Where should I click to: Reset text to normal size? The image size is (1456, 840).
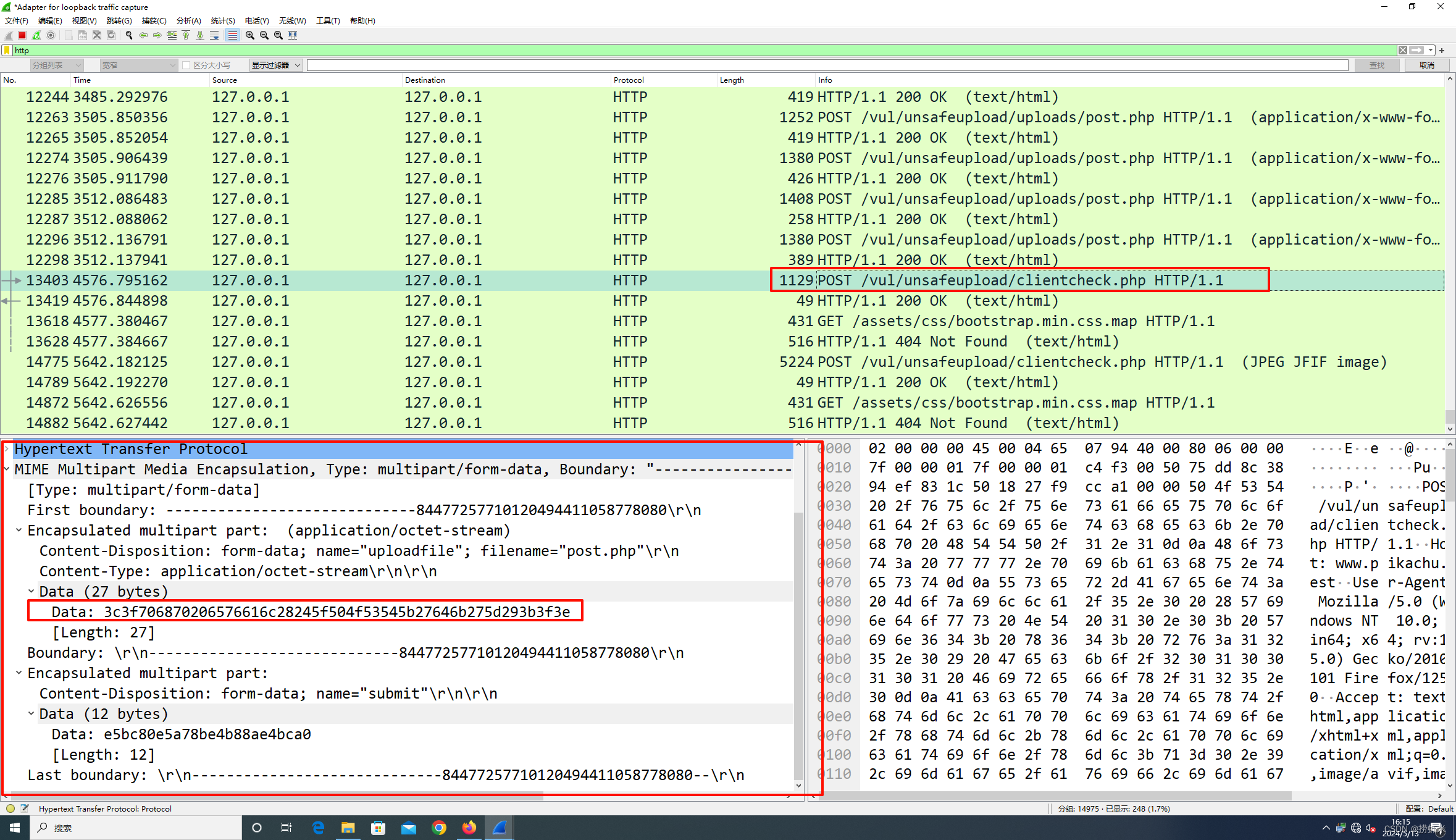[278, 35]
